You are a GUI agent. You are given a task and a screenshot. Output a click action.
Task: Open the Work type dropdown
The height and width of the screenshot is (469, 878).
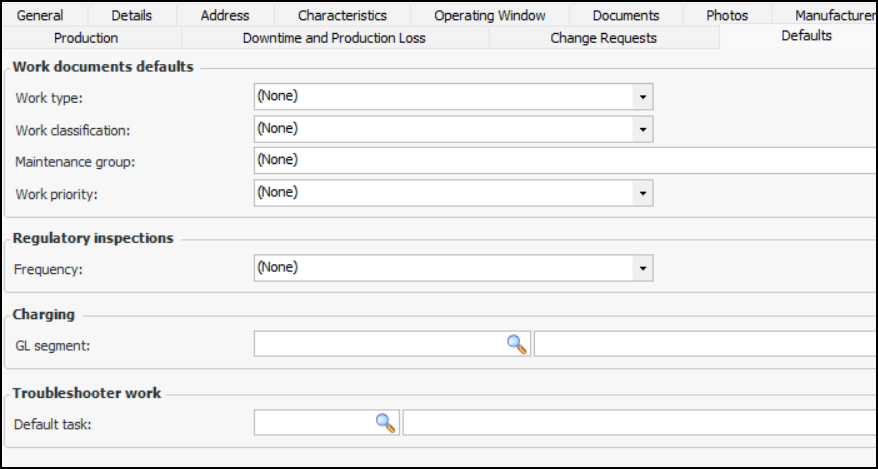click(642, 97)
